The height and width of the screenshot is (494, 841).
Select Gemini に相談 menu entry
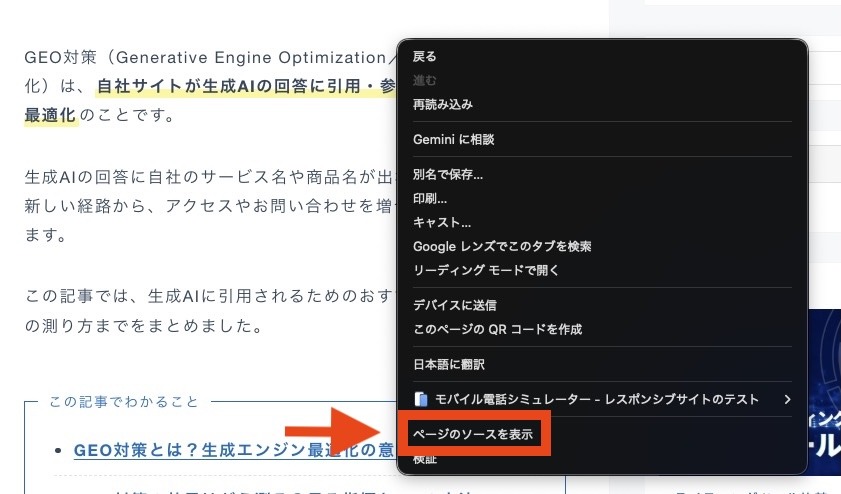pyautogui.click(x=453, y=139)
